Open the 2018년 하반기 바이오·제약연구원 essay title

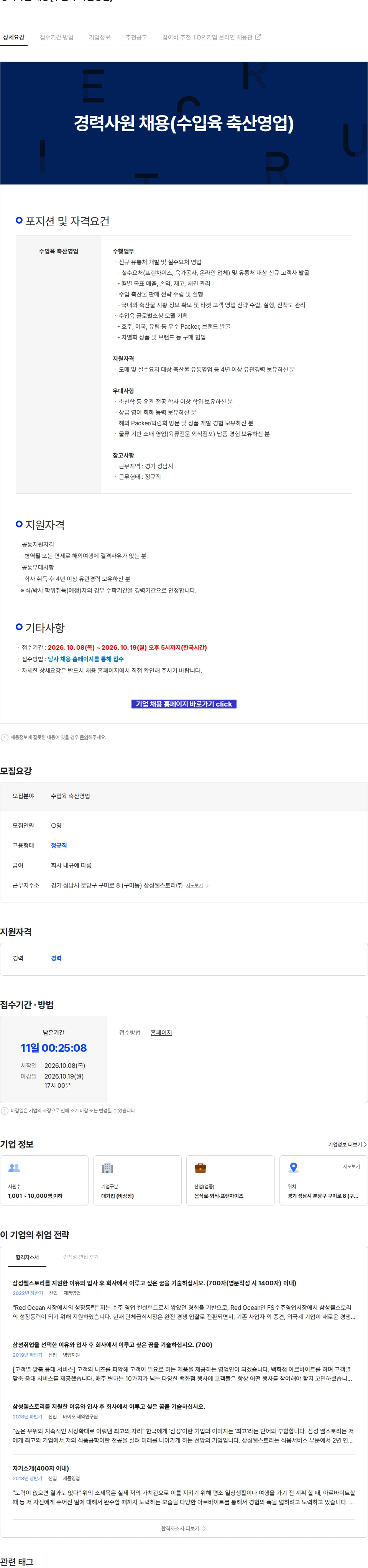click(x=109, y=1406)
